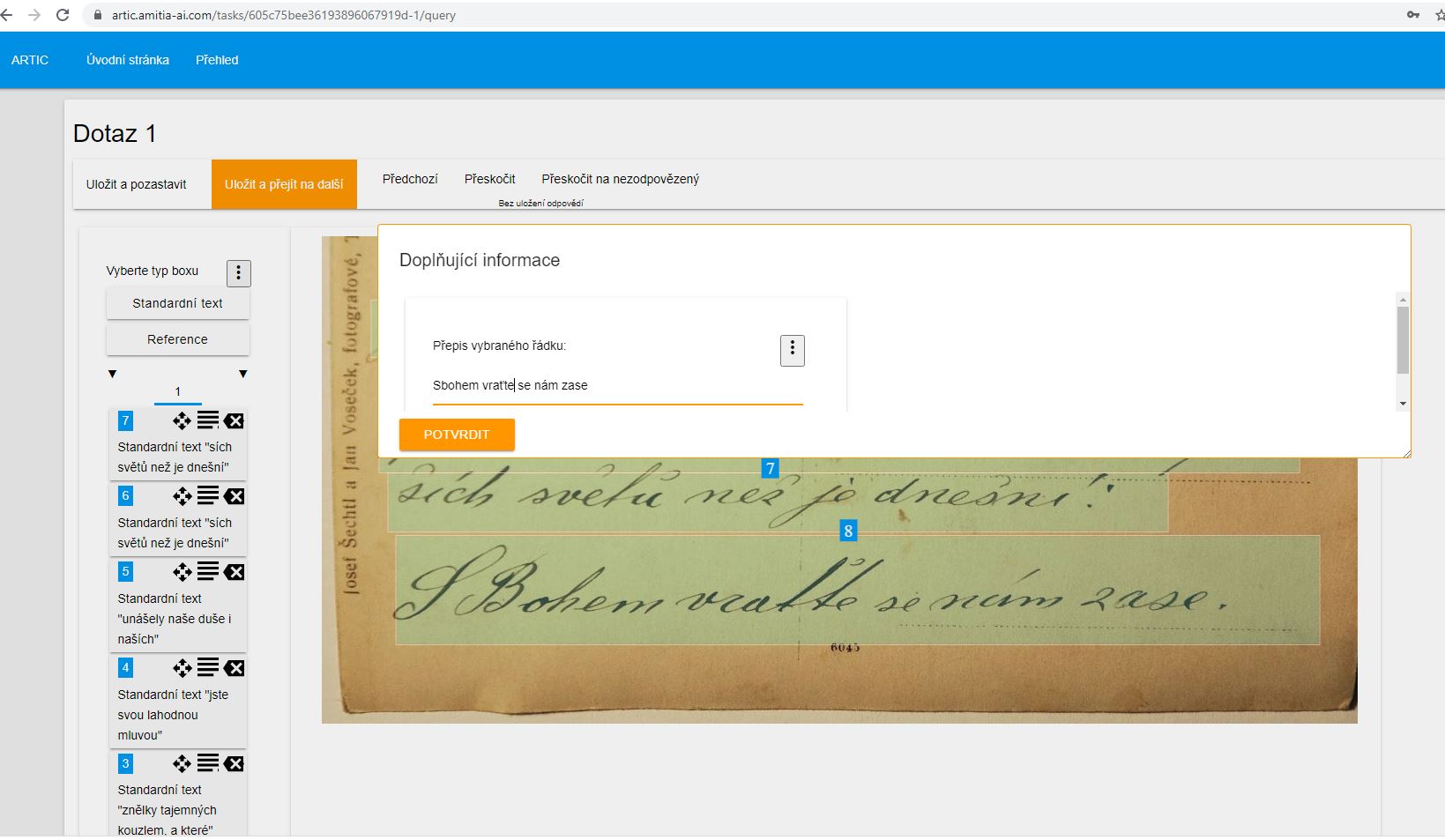
Task: Click the key icon in address bar
Action: point(1413,15)
